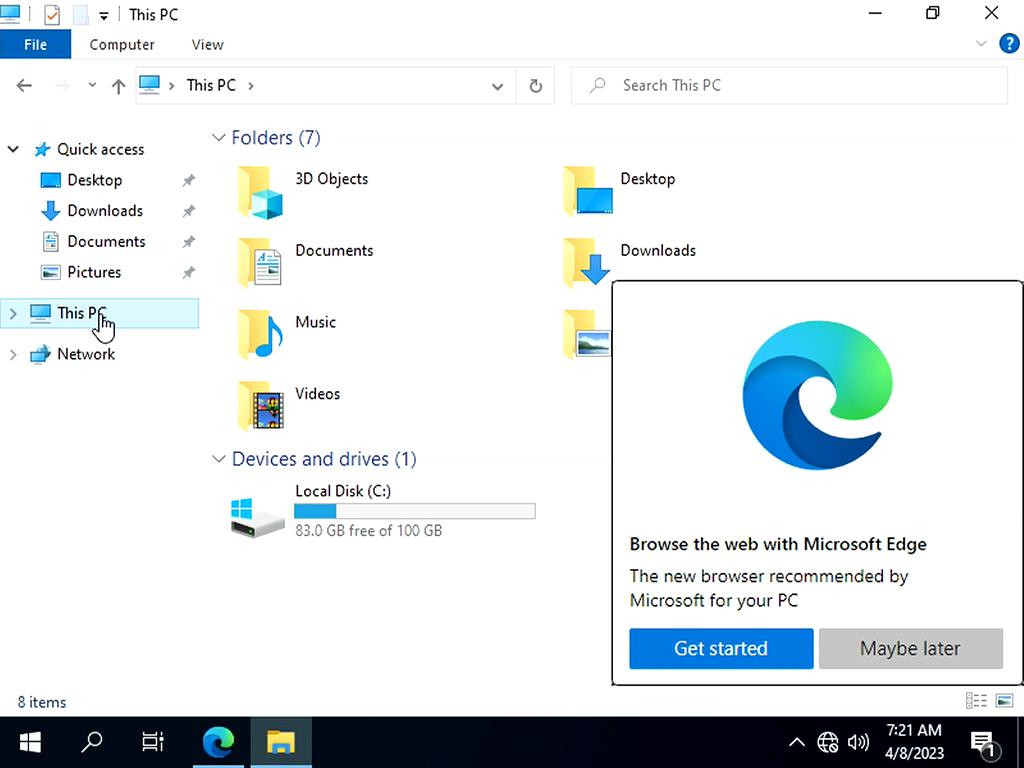Open the Videos folder icon
This screenshot has width=1024, height=768.
260,406
